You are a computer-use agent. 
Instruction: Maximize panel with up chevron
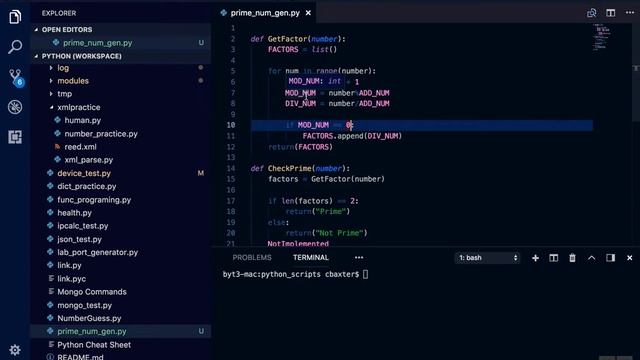(x=591, y=258)
